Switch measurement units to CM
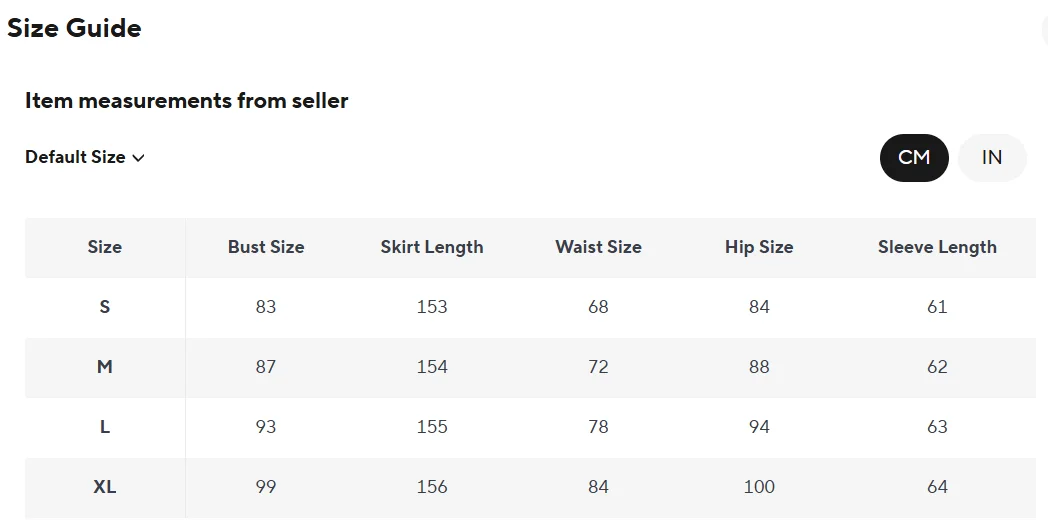1048x520 pixels. [x=914, y=157]
